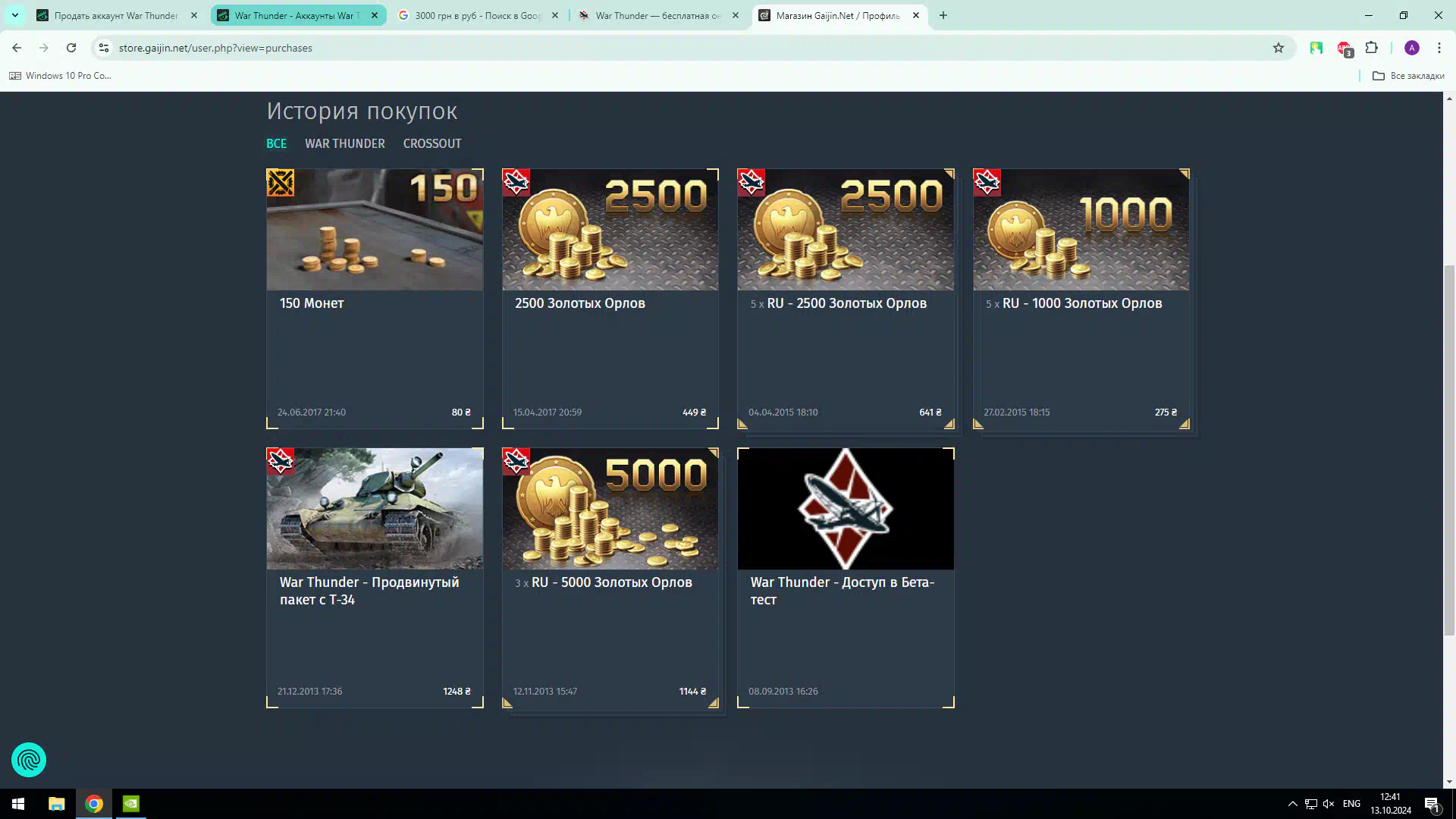Open the 150 Монет purchase title
The image size is (1456, 819).
pyautogui.click(x=312, y=303)
